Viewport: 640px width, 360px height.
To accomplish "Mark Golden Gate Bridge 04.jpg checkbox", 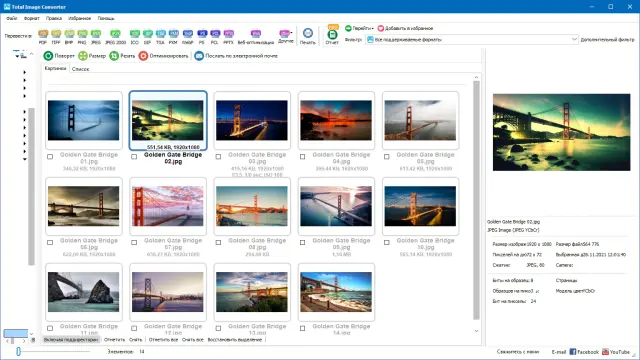I will pyautogui.click(x=302, y=157).
